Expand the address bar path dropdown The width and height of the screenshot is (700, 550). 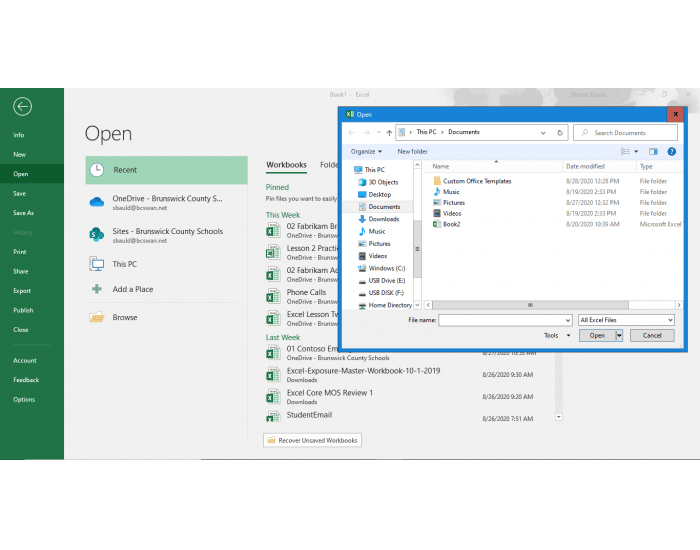click(x=543, y=133)
